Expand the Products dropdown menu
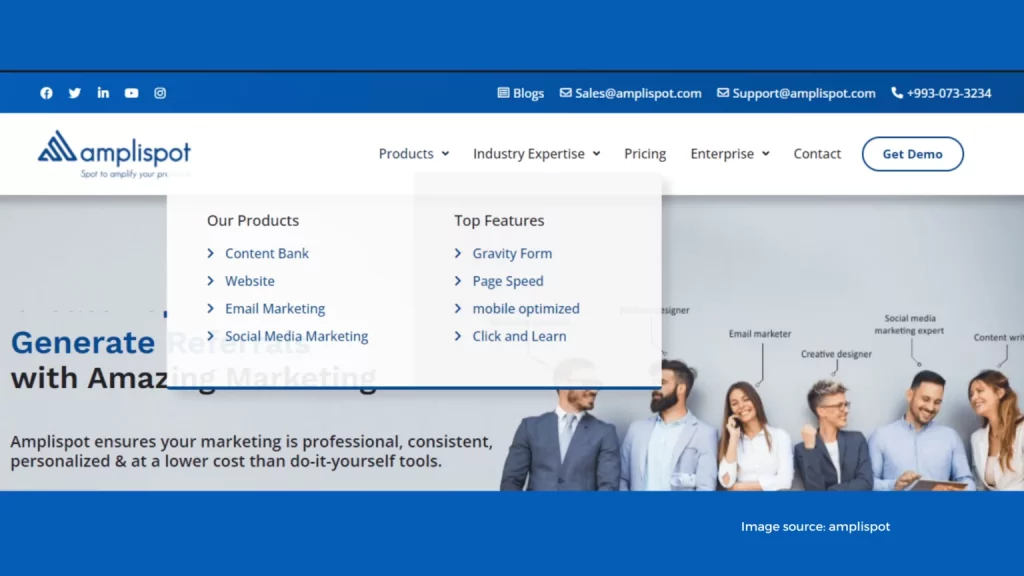 [414, 153]
